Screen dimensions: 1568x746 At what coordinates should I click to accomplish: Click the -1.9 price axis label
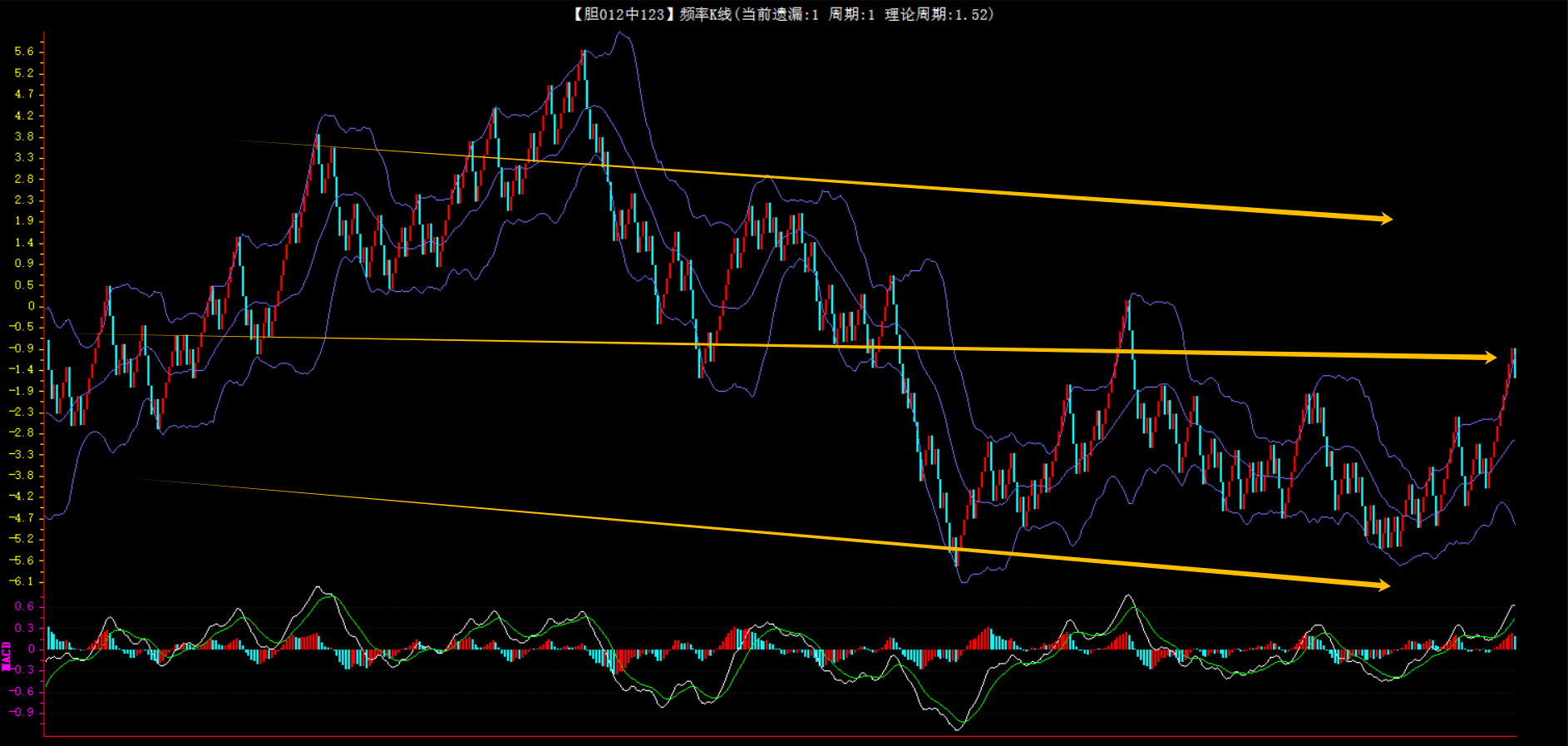(x=22, y=391)
